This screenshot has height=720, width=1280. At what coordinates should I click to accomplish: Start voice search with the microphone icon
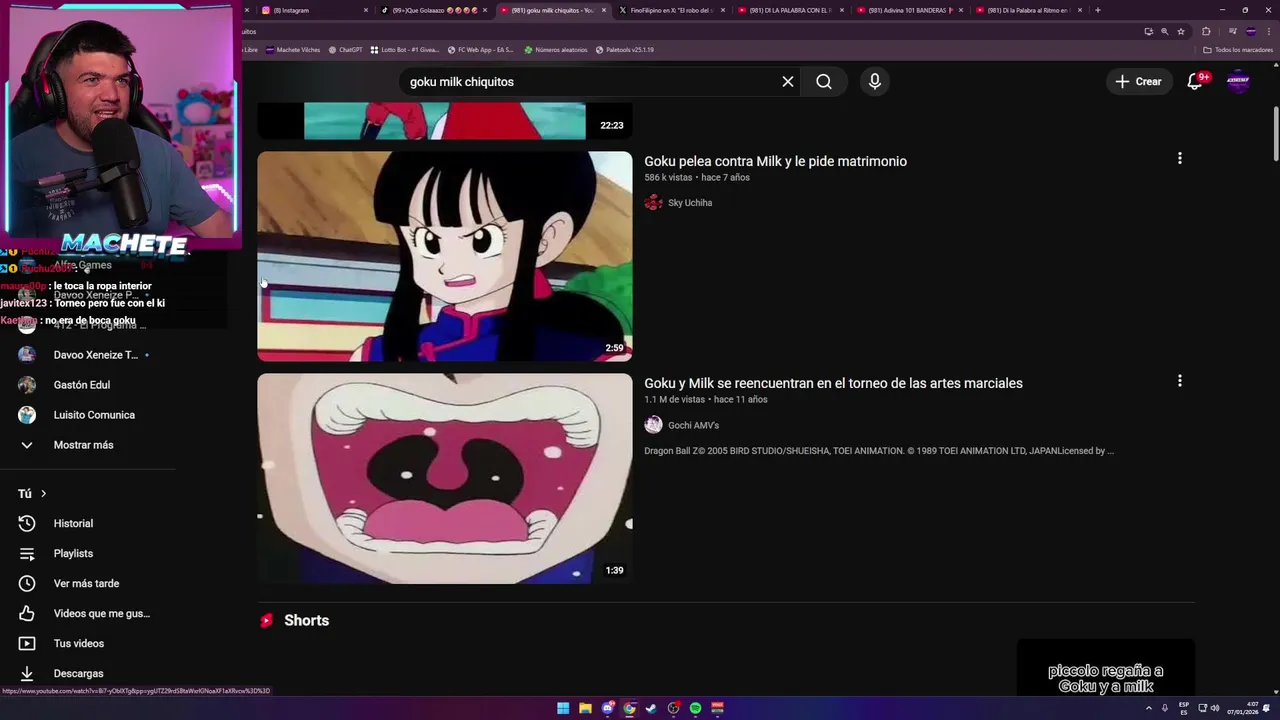tap(875, 82)
